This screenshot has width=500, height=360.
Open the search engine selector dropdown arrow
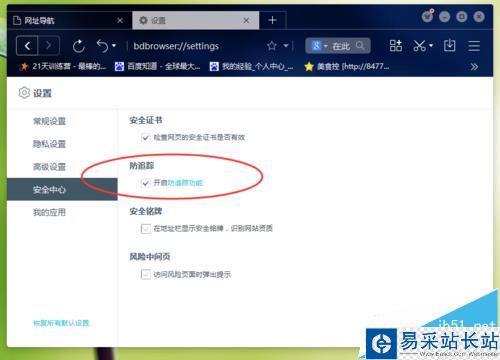tap(326, 46)
